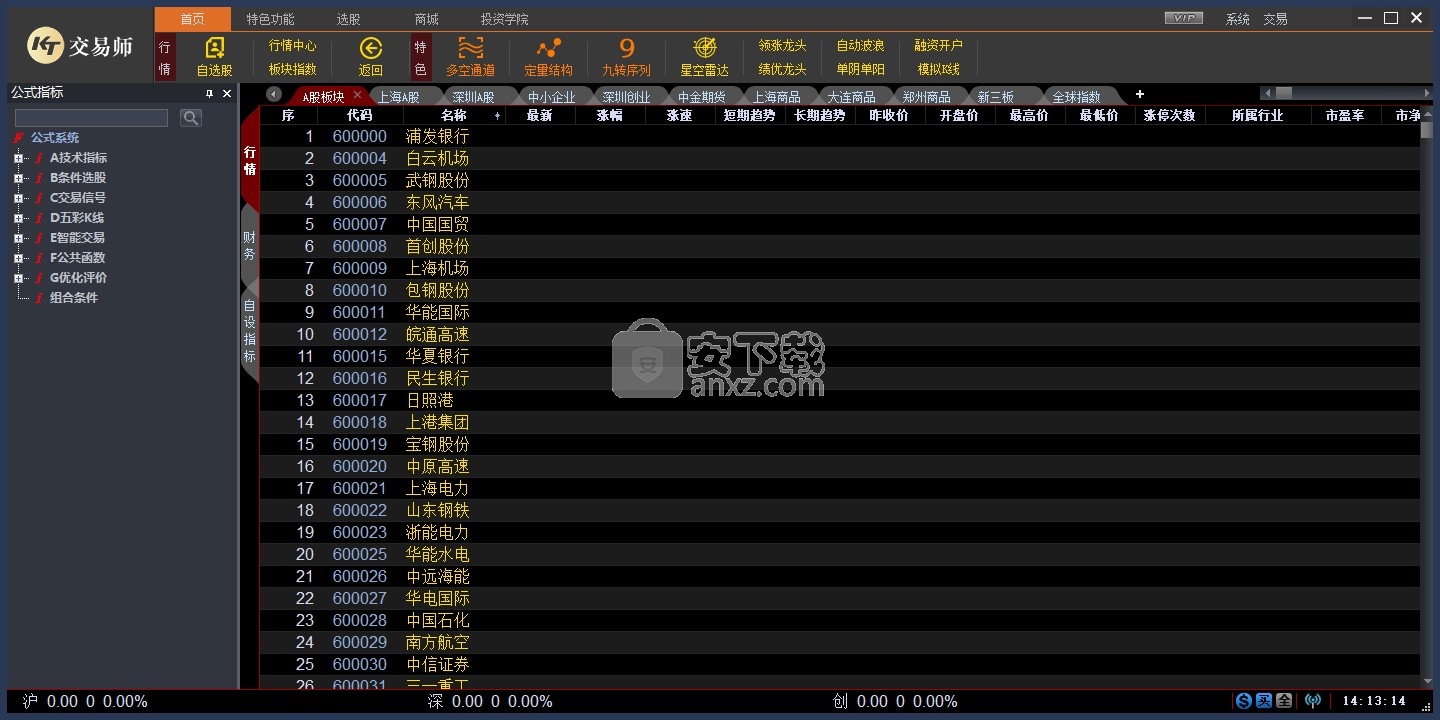This screenshot has width=1440, height=720.
Task: Expand the B条件选股 tree node
Action: [x=18, y=178]
